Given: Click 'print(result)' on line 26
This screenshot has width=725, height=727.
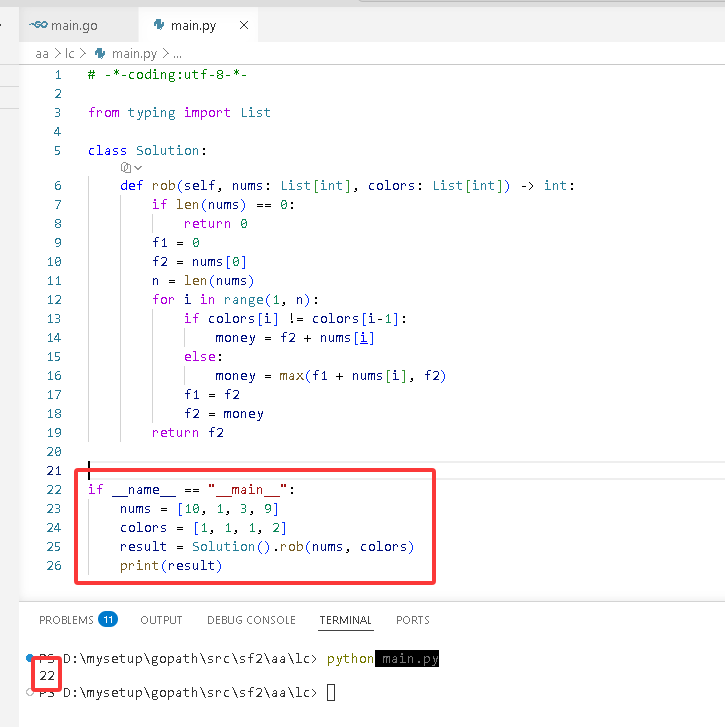Looking at the screenshot, I should pyautogui.click(x=171, y=566).
